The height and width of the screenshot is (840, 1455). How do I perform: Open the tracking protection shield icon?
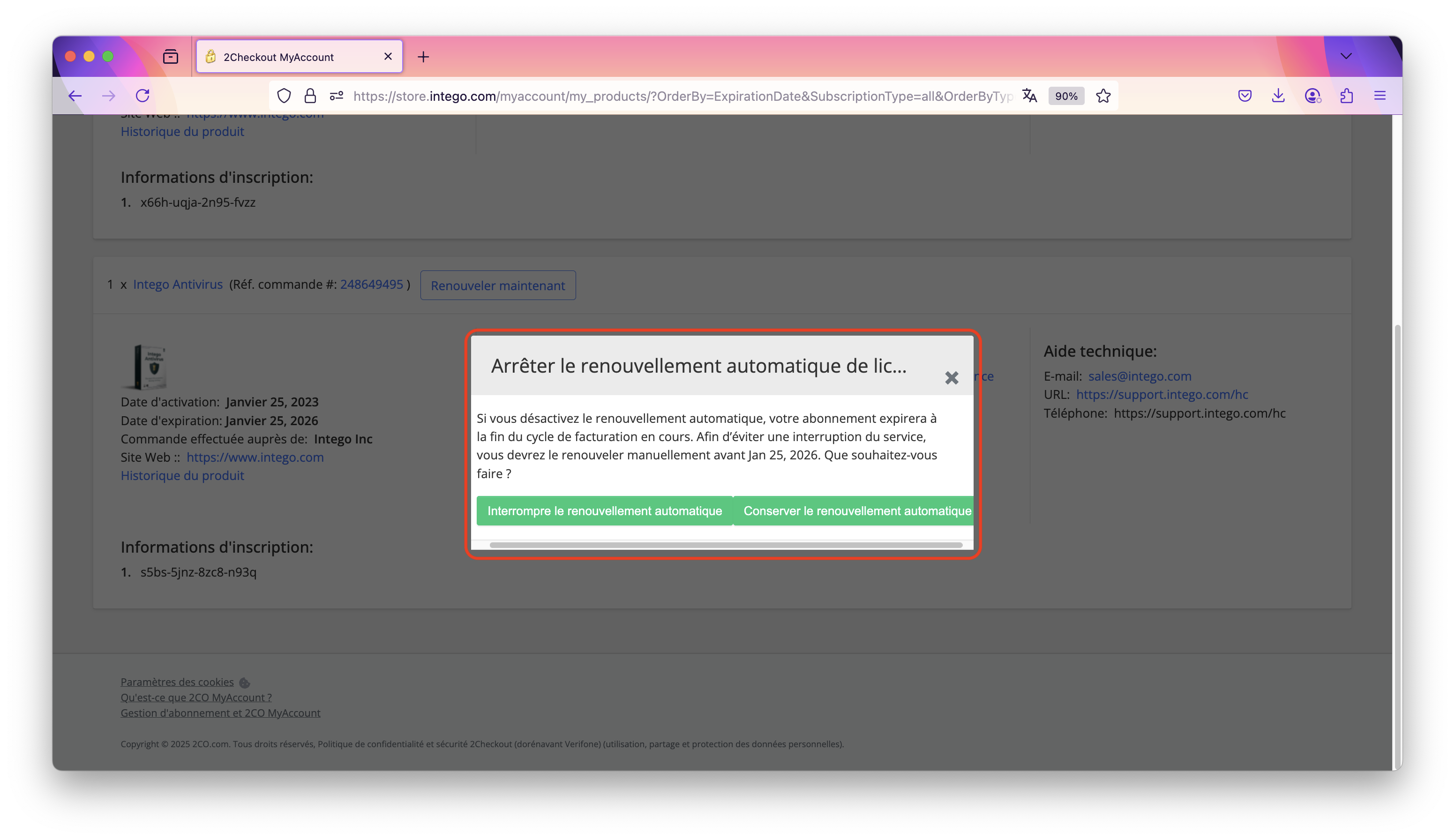pyautogui.click(x=284, y=96)
